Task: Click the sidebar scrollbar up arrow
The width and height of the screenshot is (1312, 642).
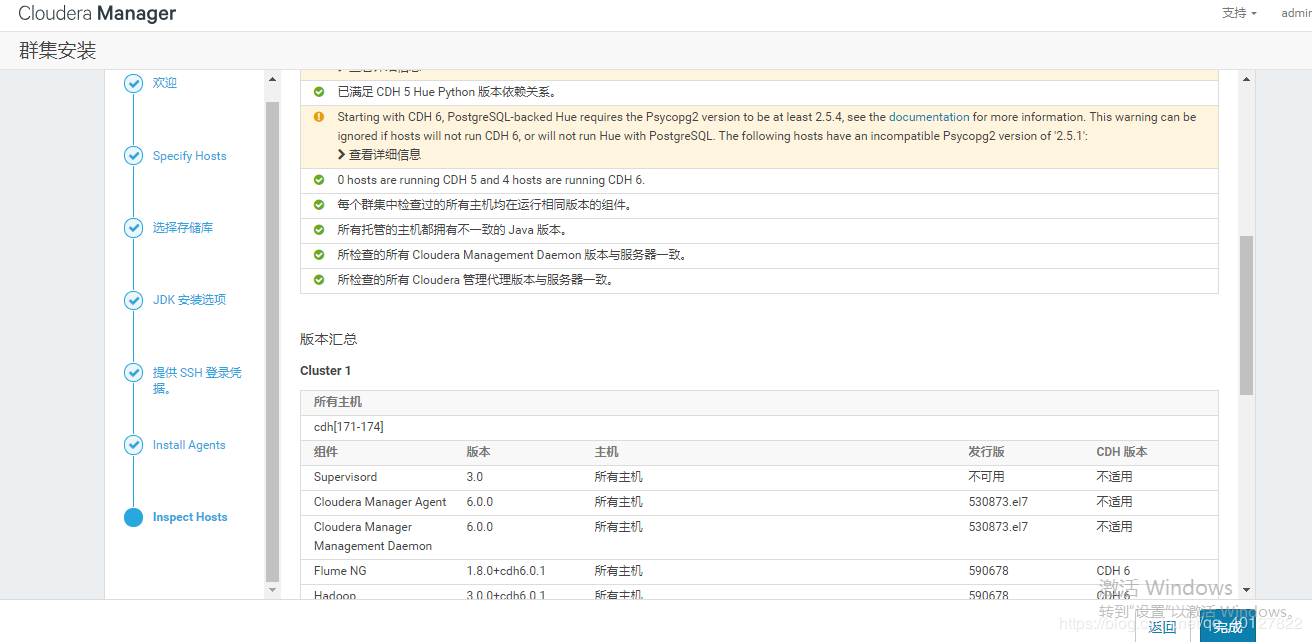Action: click(x=272, y=78)
